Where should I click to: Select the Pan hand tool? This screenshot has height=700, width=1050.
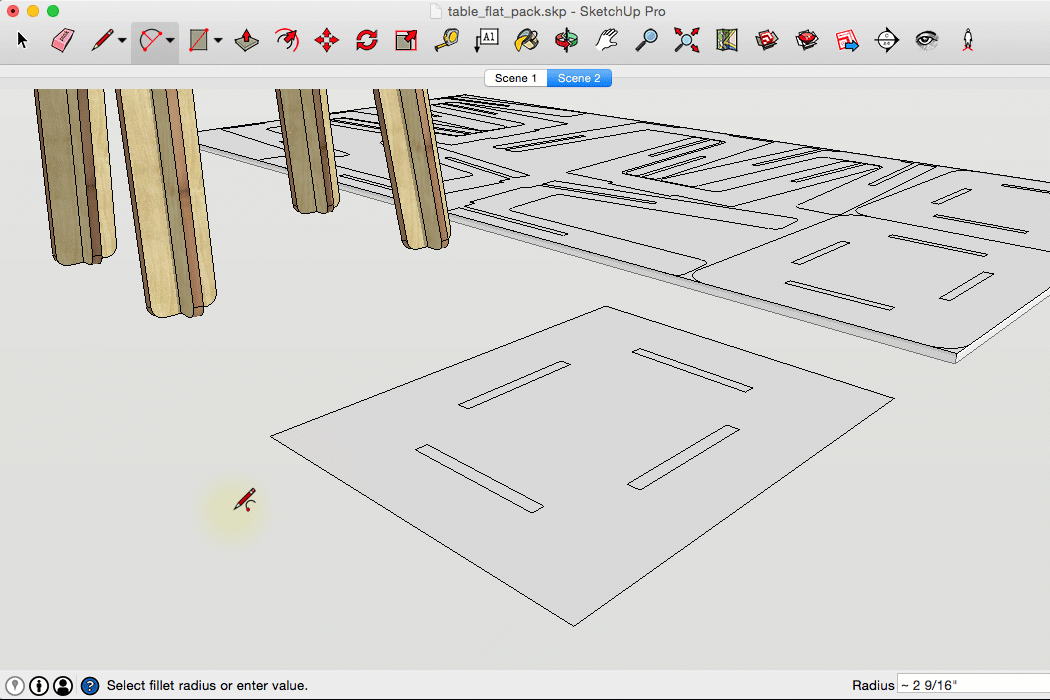pos(607,41)
